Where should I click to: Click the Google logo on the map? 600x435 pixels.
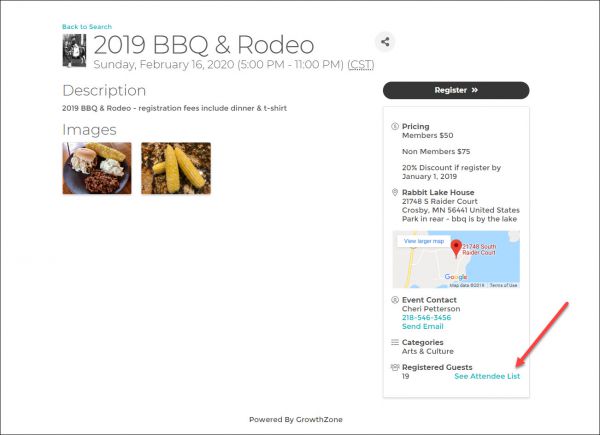[x=455, y=277]
